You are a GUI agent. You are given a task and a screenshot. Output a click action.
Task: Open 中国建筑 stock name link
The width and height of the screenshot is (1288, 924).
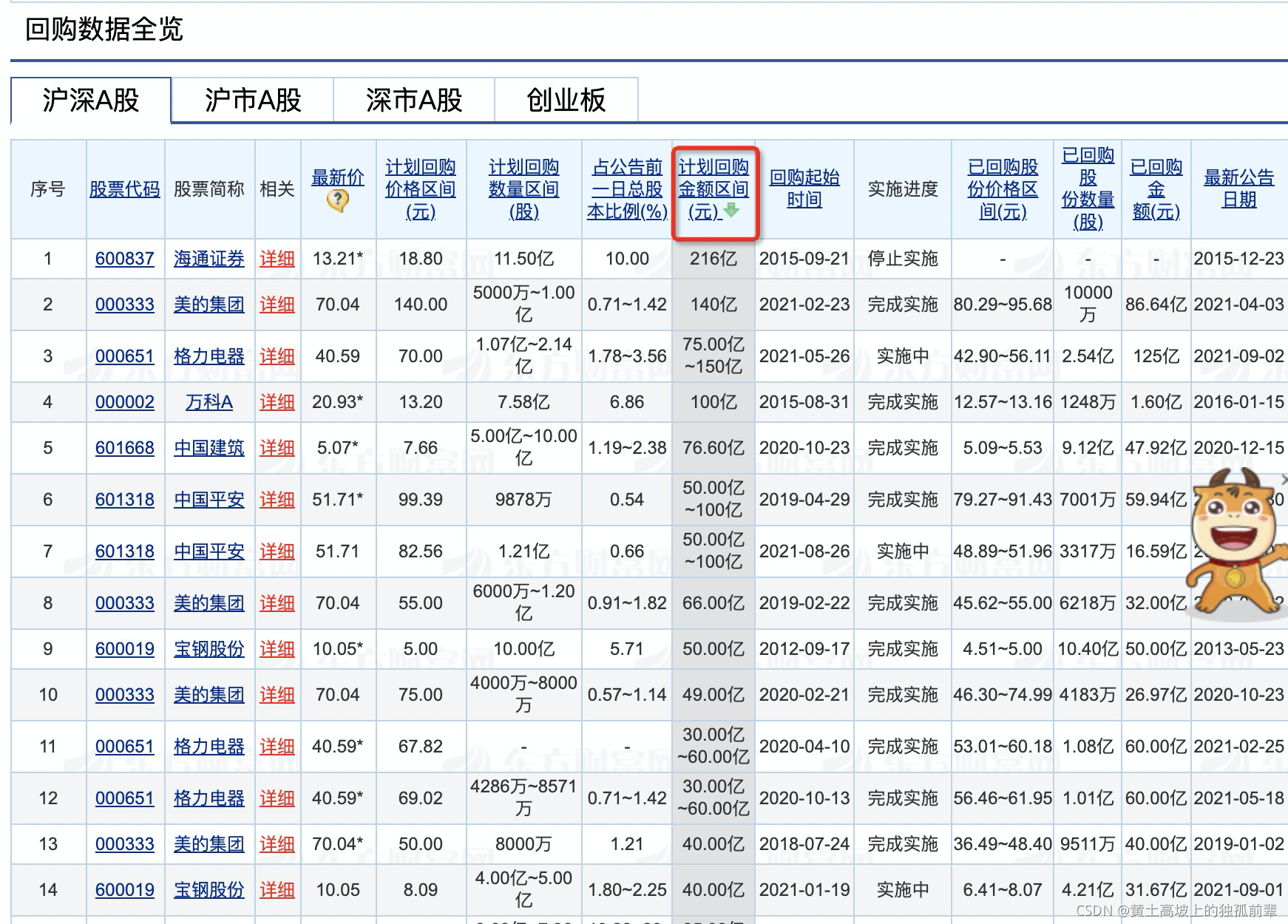pos(209,448)
